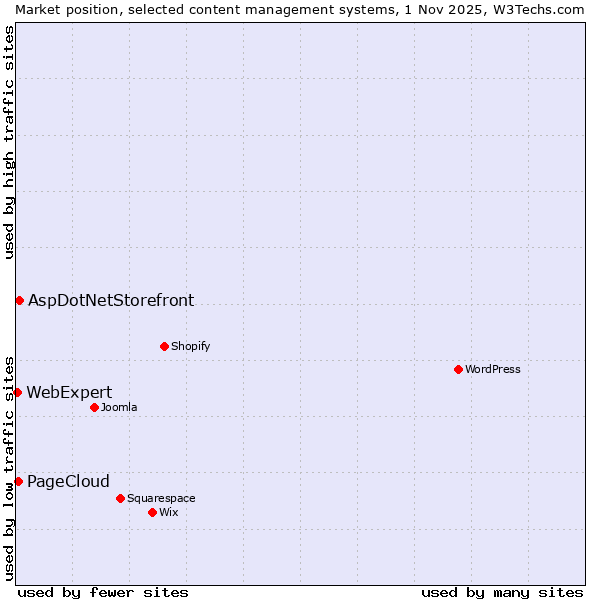Select the WebExpert red data point

click(x=18, y=392)
